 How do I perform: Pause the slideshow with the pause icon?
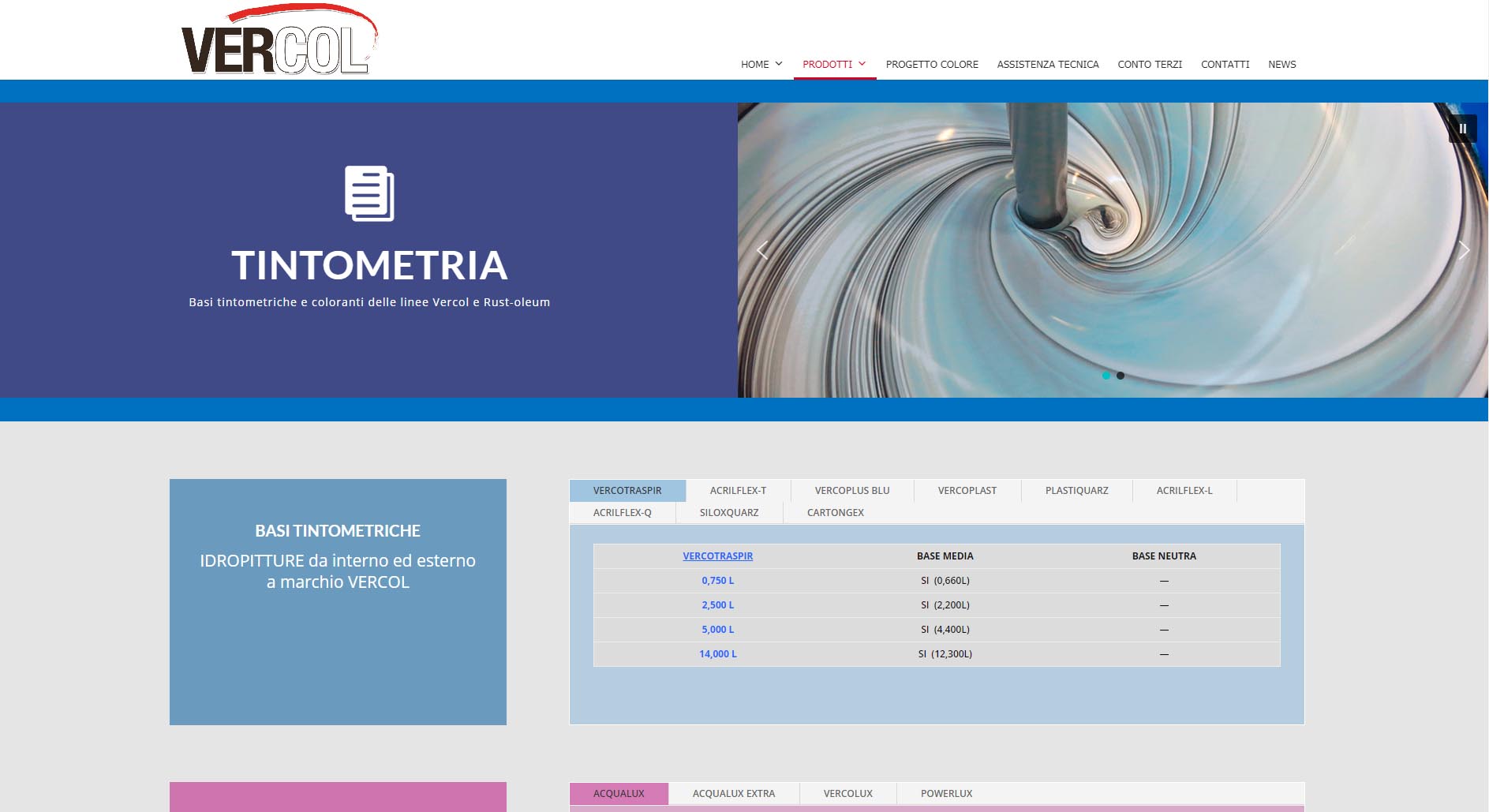click(x=1462, y=129)
